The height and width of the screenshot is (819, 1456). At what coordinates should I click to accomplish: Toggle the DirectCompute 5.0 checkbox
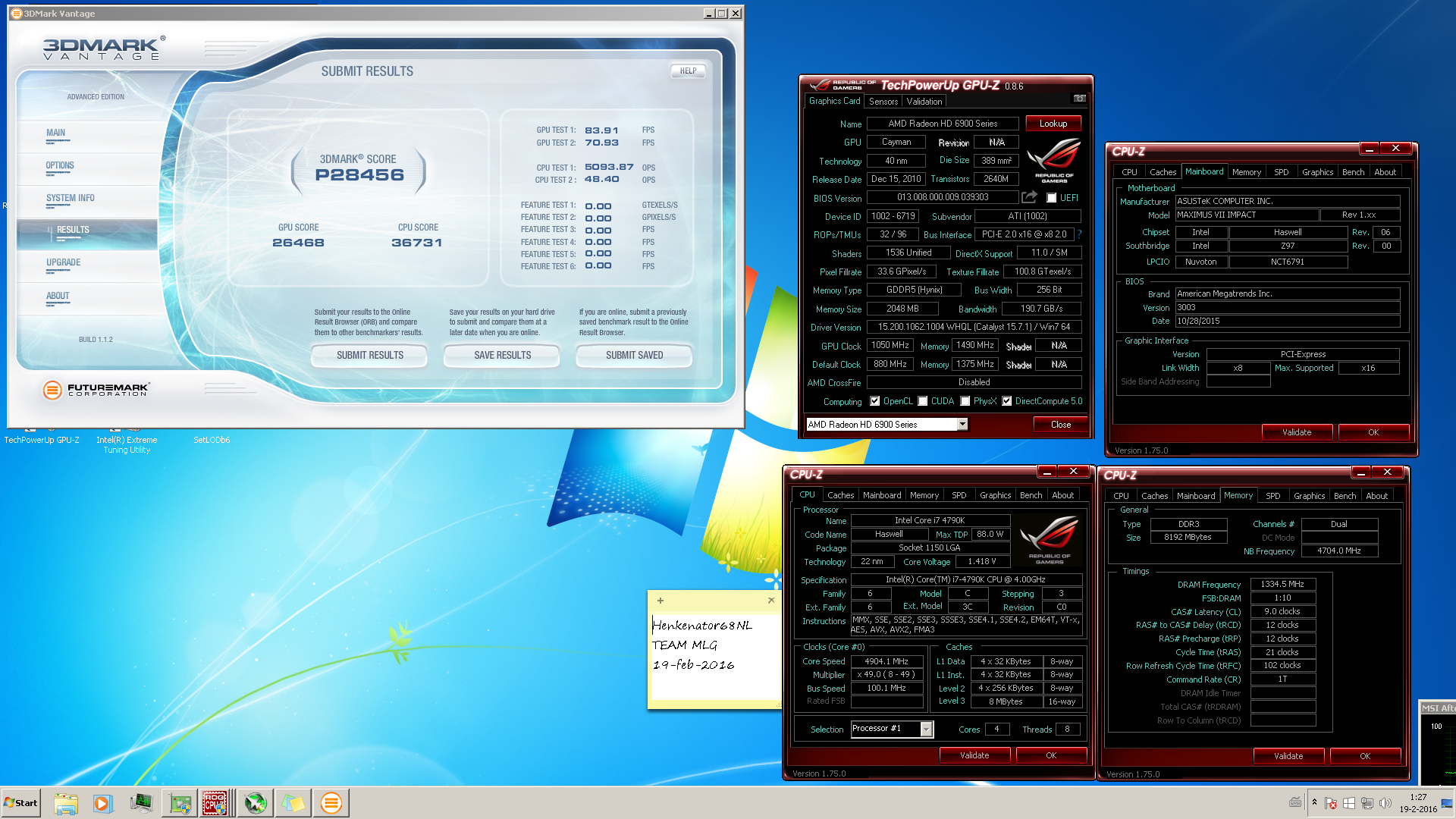(1007, 401)
